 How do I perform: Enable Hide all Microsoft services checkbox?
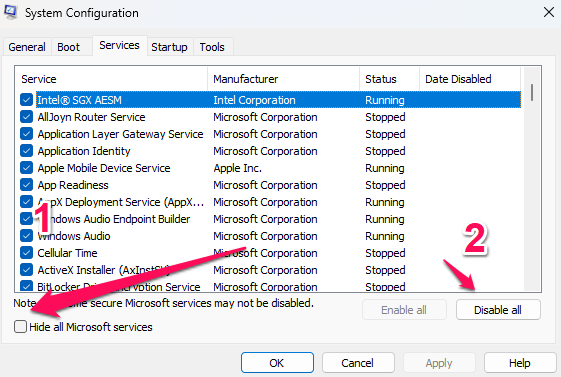pos(20,327)
